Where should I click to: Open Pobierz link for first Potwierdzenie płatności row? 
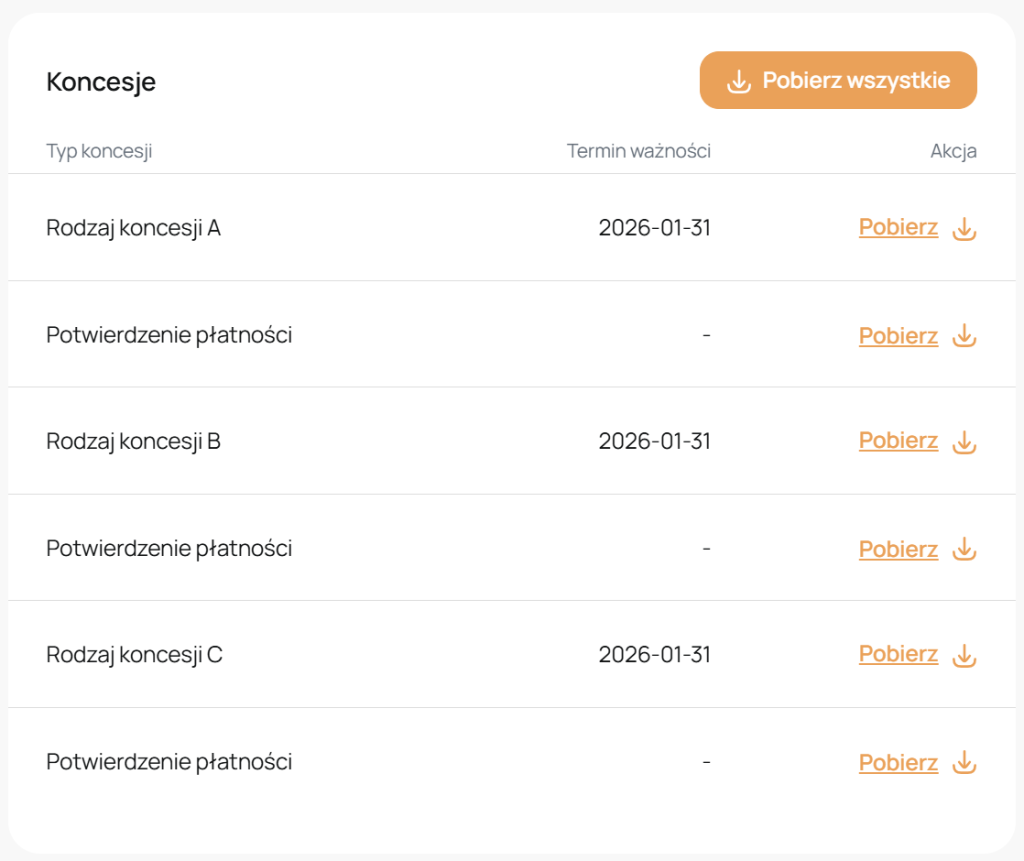898,336
